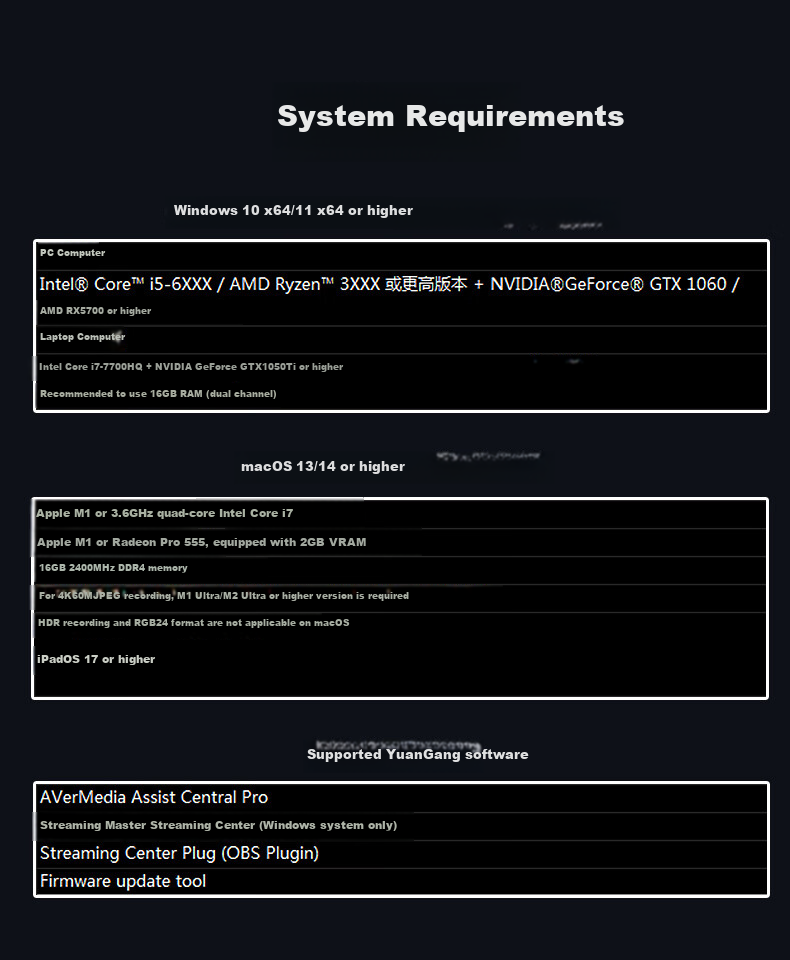Select the 'Laptop Computer' row label

point(82,337)
